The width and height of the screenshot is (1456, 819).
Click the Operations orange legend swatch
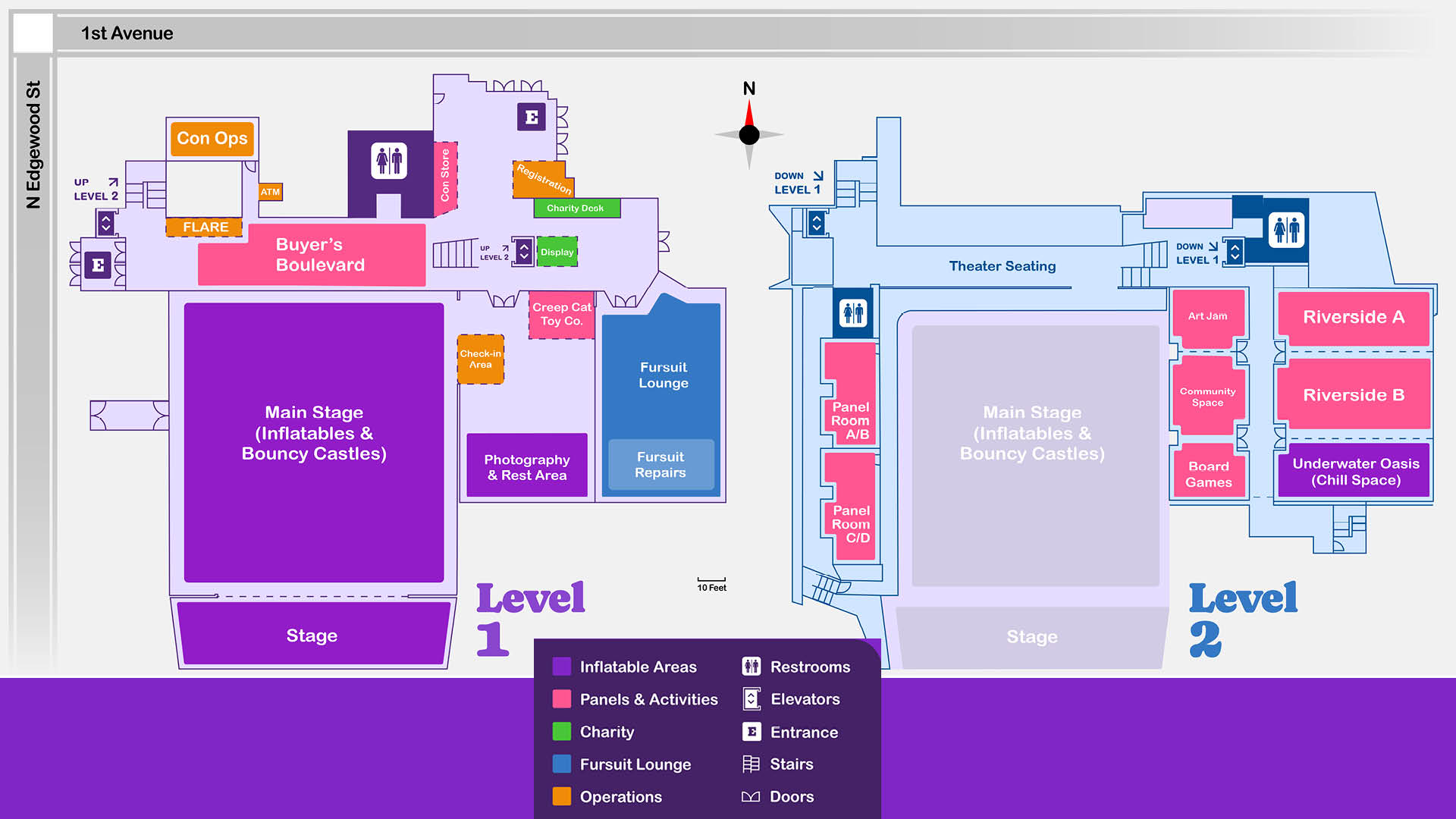coord(562,796)
